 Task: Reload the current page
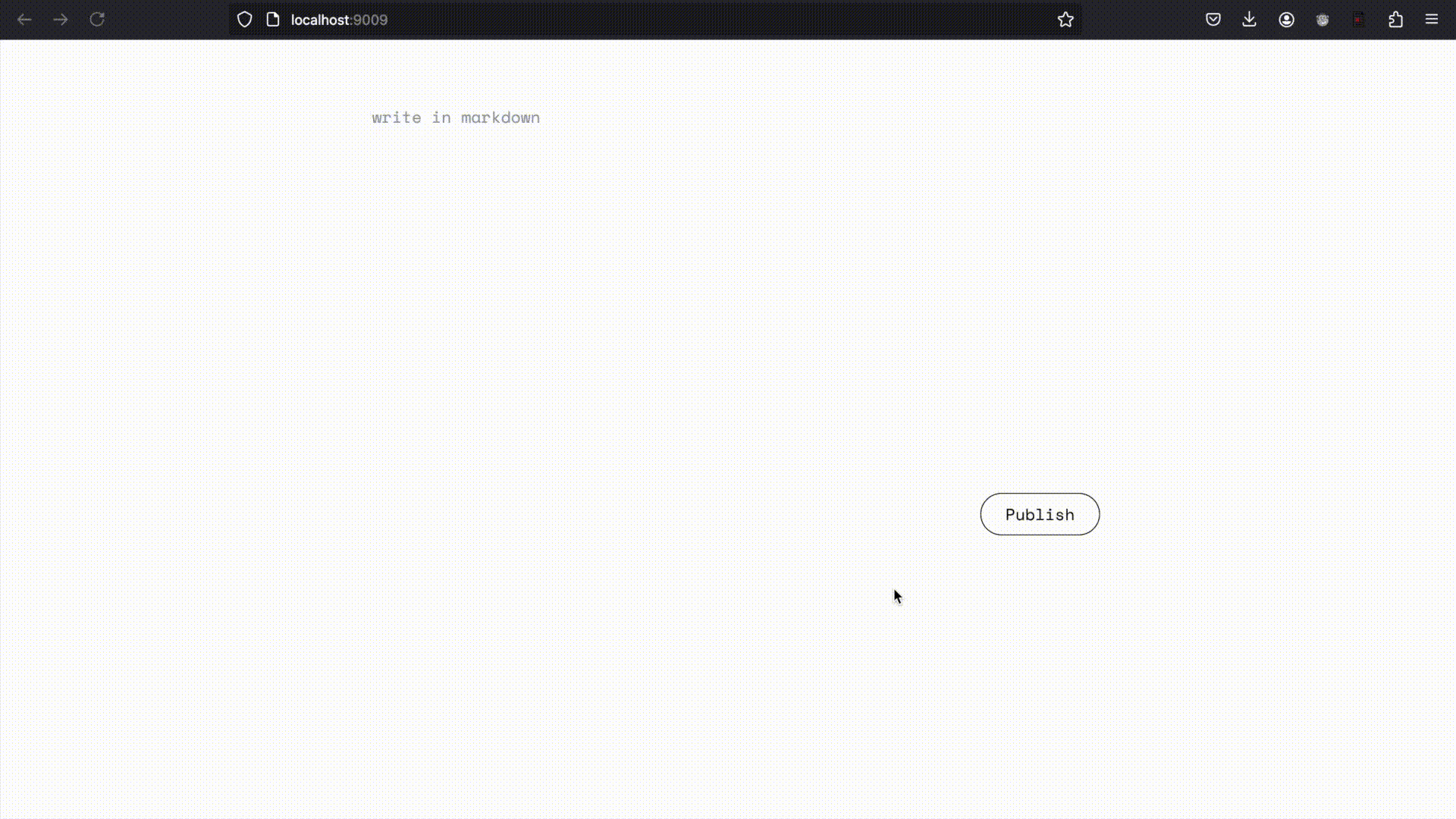[97, 20]
